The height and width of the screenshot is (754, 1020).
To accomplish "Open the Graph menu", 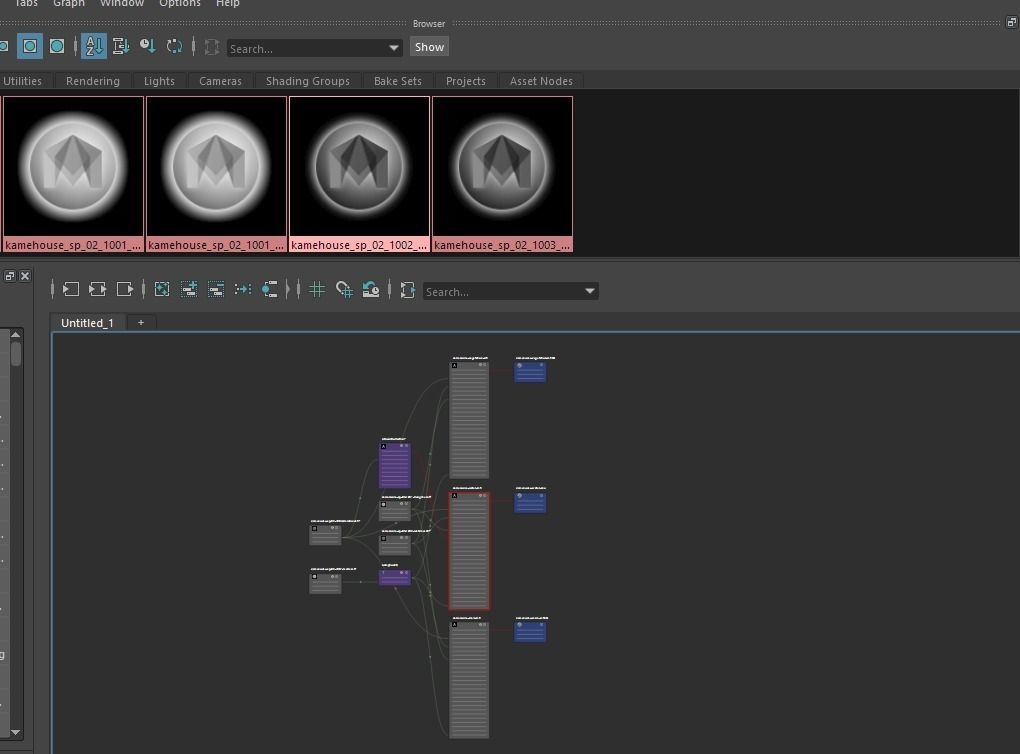I will click(x=69, y=3).
